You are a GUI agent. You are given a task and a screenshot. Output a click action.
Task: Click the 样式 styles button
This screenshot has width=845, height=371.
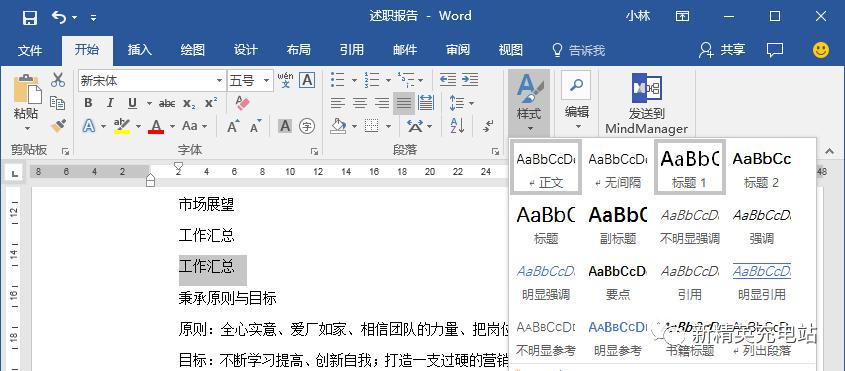529,102
